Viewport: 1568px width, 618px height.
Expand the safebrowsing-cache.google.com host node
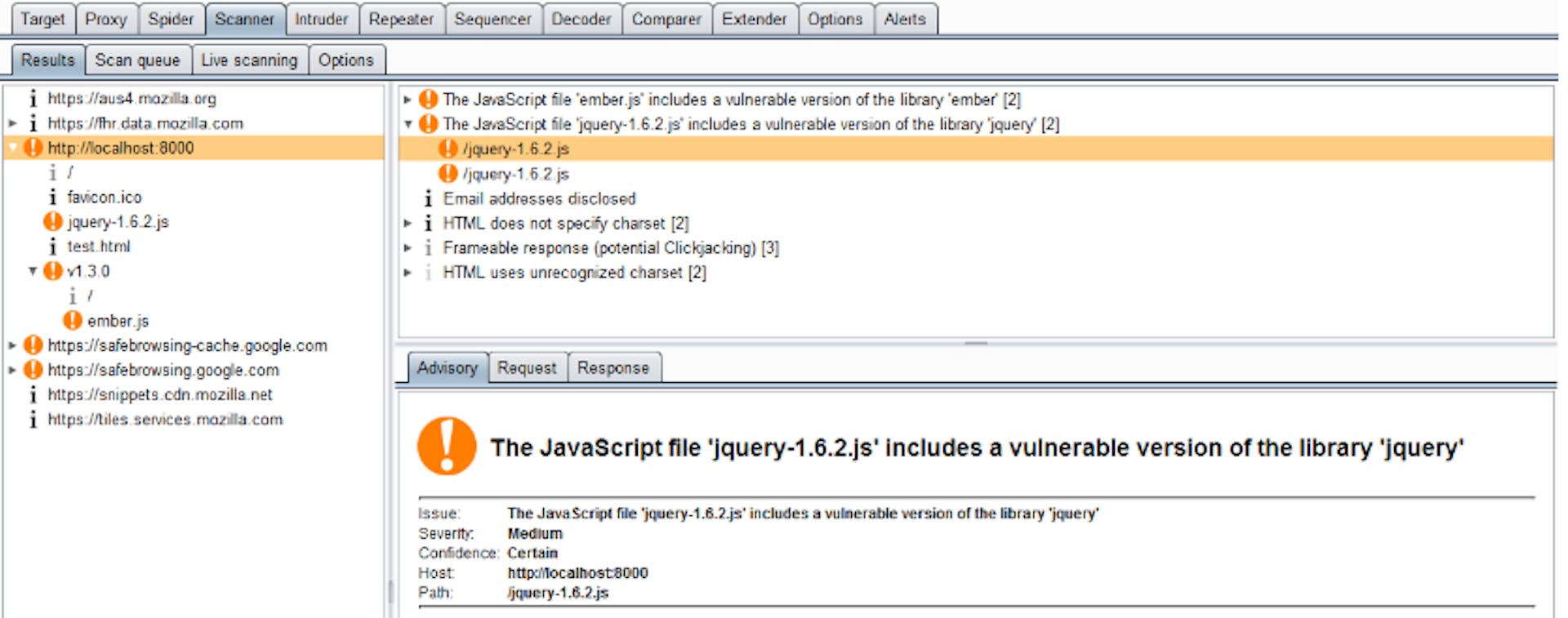[12, 345]
